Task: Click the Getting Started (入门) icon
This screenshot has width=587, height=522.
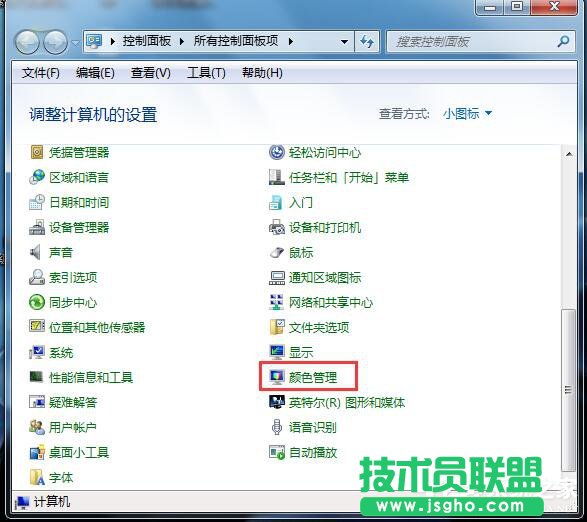Action: tap(276, 203)
